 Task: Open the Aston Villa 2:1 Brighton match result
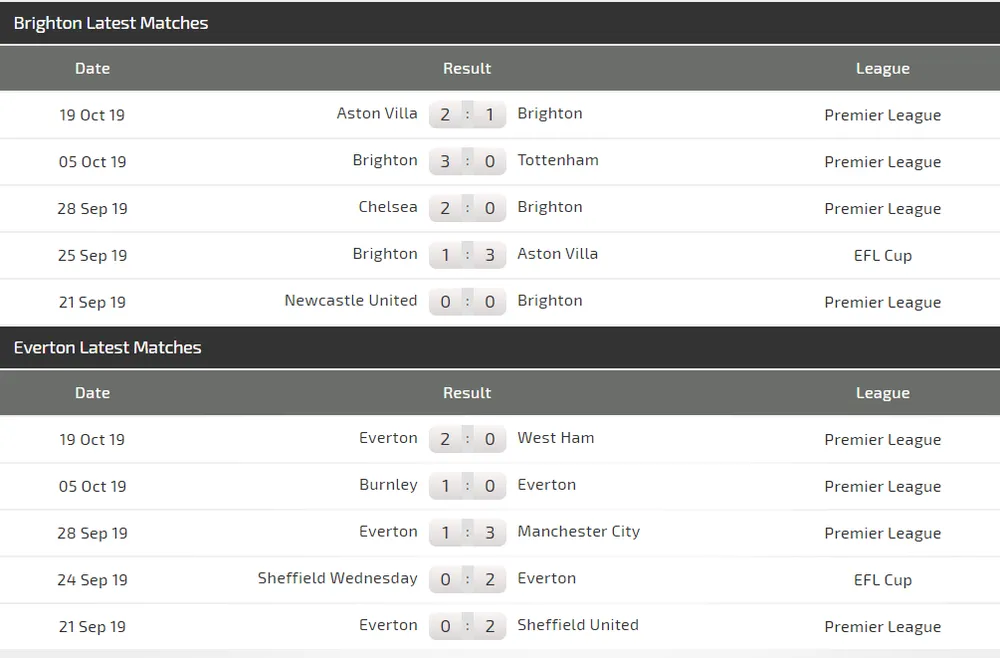pos(467,114)
